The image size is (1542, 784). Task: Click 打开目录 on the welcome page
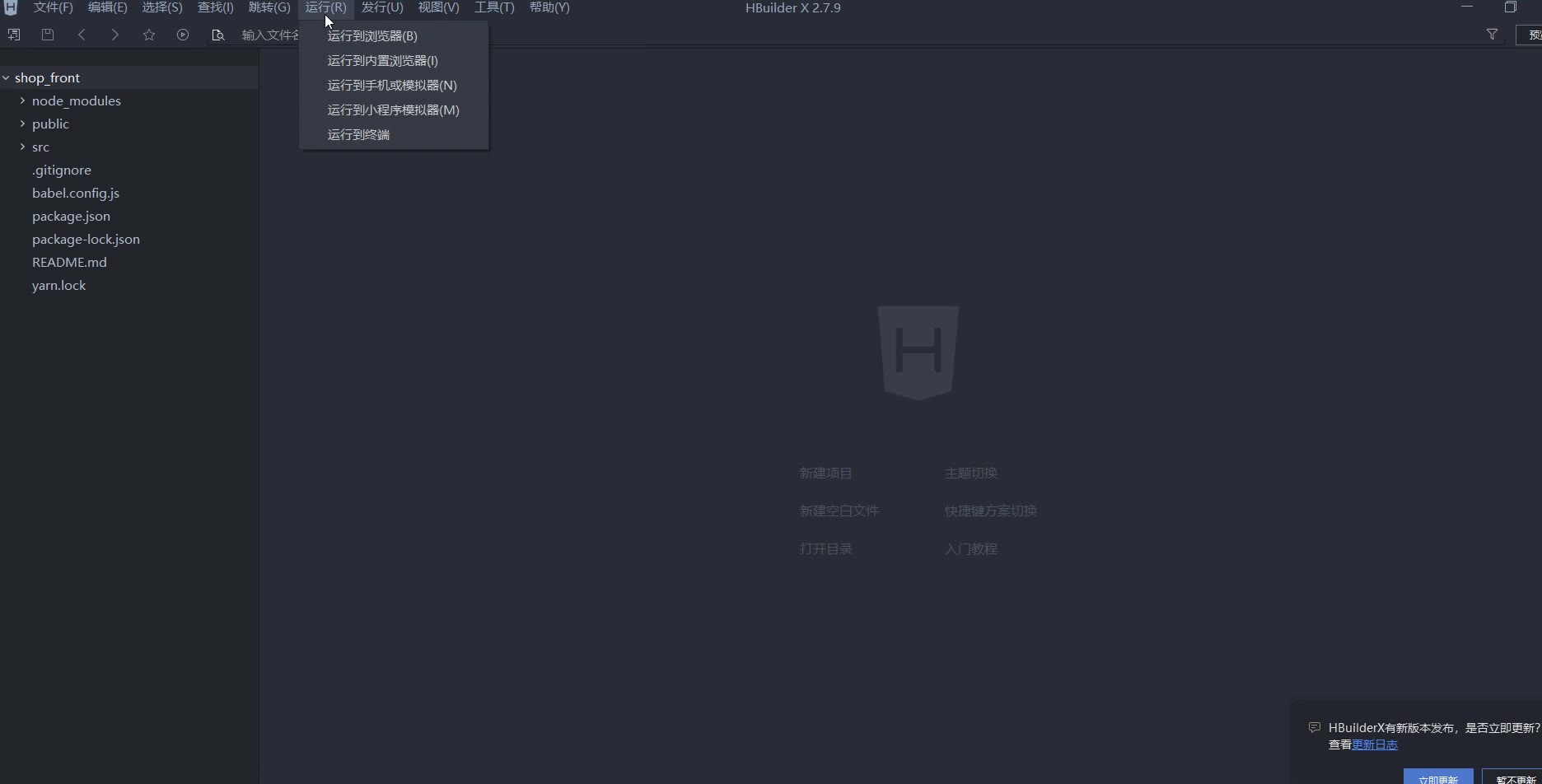[825, 549]
